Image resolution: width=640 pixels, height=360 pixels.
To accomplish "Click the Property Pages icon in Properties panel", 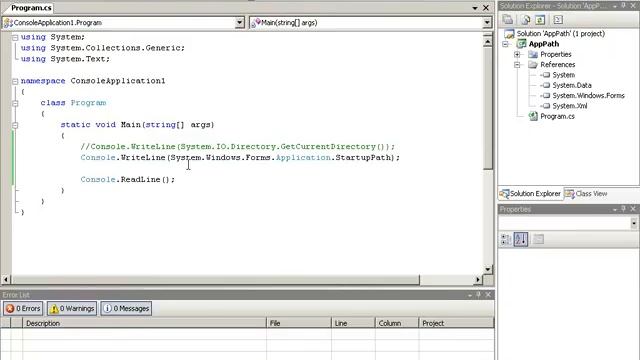I will (x=538, y=239).
